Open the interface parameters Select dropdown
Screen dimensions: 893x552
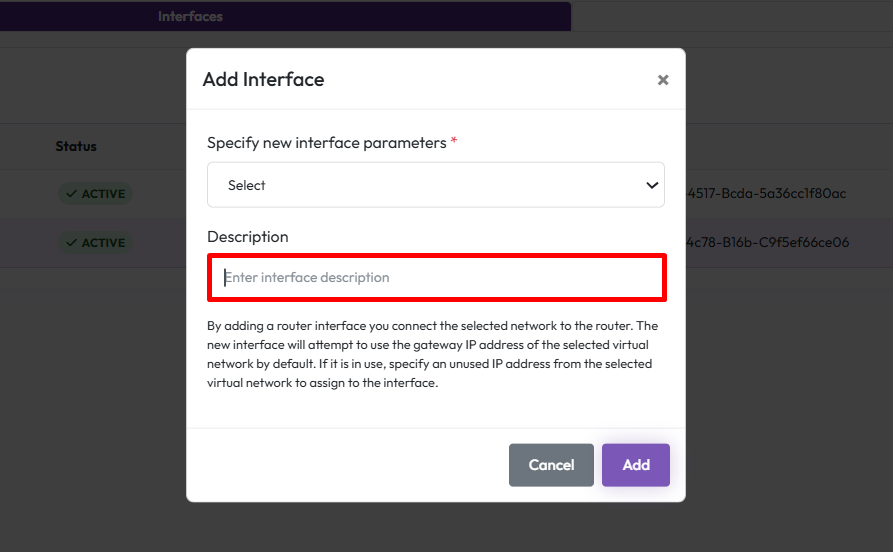435,185
